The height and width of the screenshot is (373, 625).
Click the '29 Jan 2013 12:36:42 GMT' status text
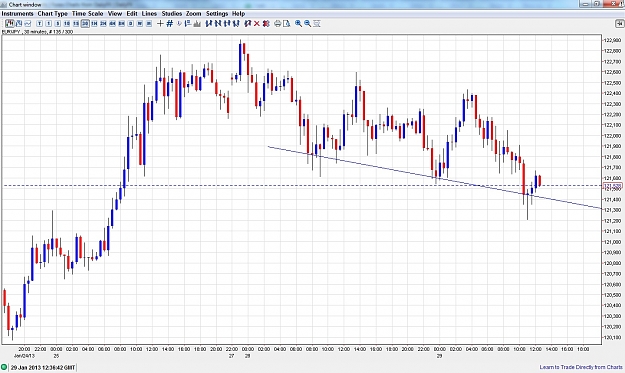click(43, 367)
